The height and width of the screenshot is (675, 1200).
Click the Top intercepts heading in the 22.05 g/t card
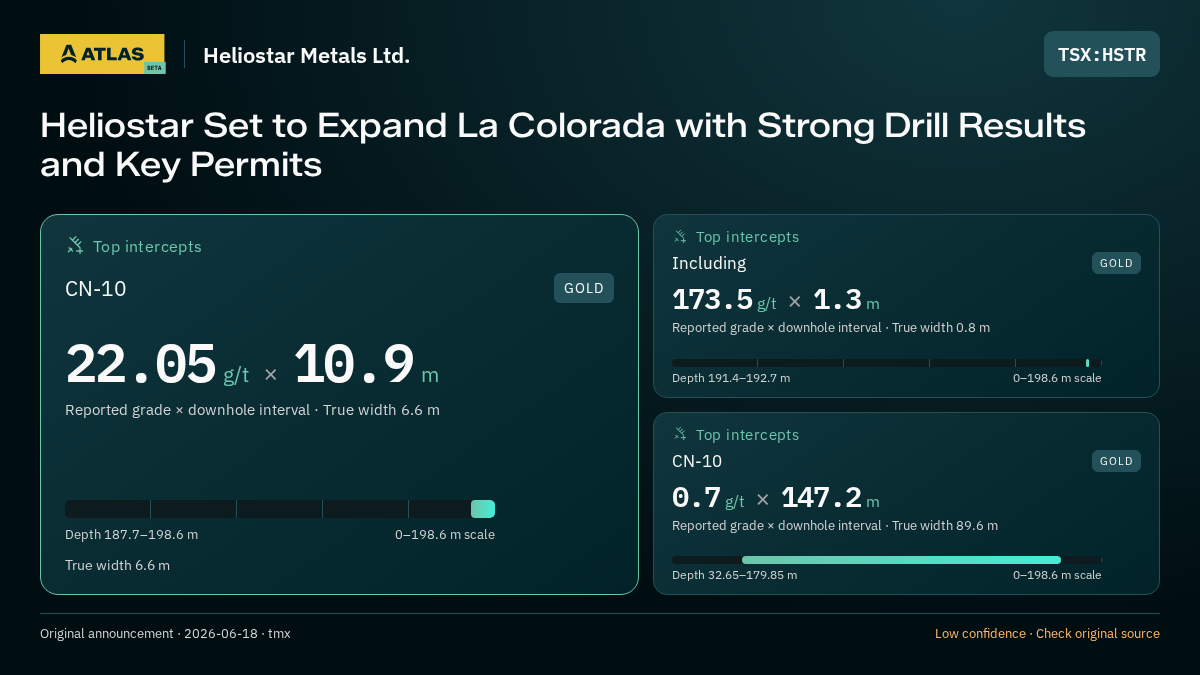(147, 246)
